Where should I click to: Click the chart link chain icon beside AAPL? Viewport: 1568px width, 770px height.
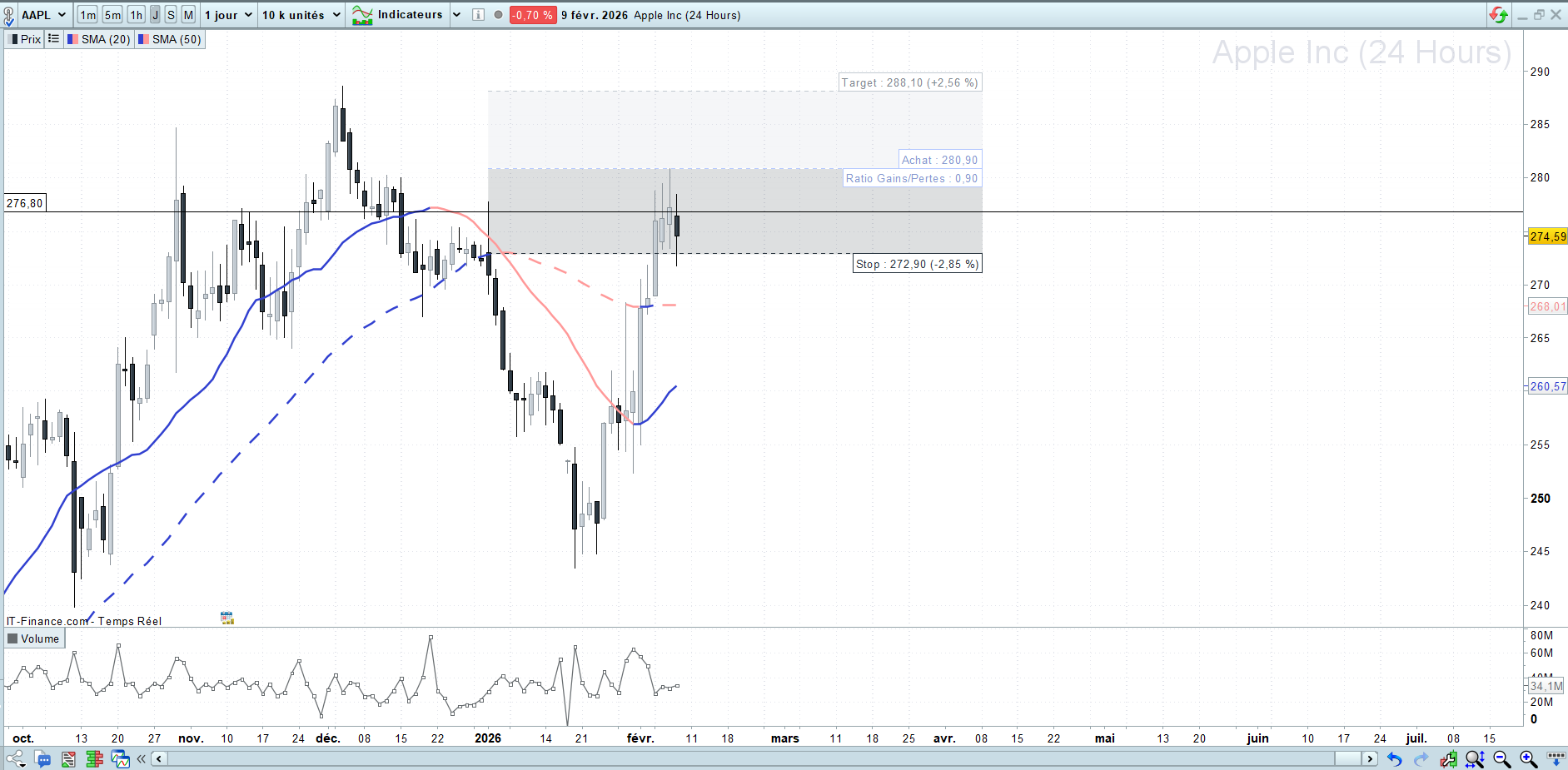(8, 16)
